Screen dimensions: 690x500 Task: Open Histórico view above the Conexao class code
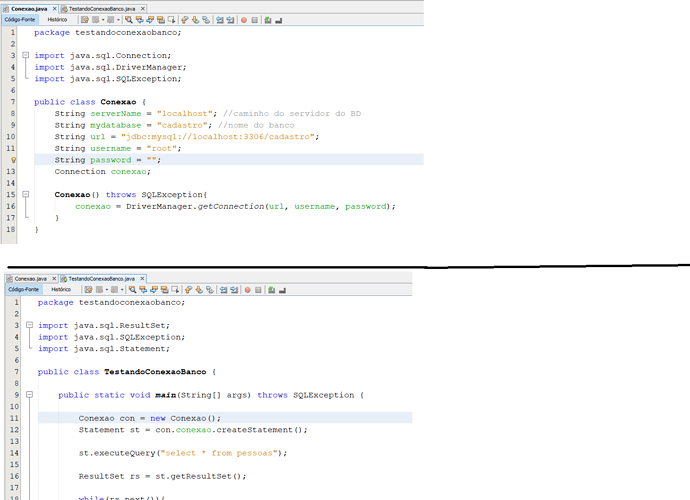pyautogui.click(x=57, y=19)
